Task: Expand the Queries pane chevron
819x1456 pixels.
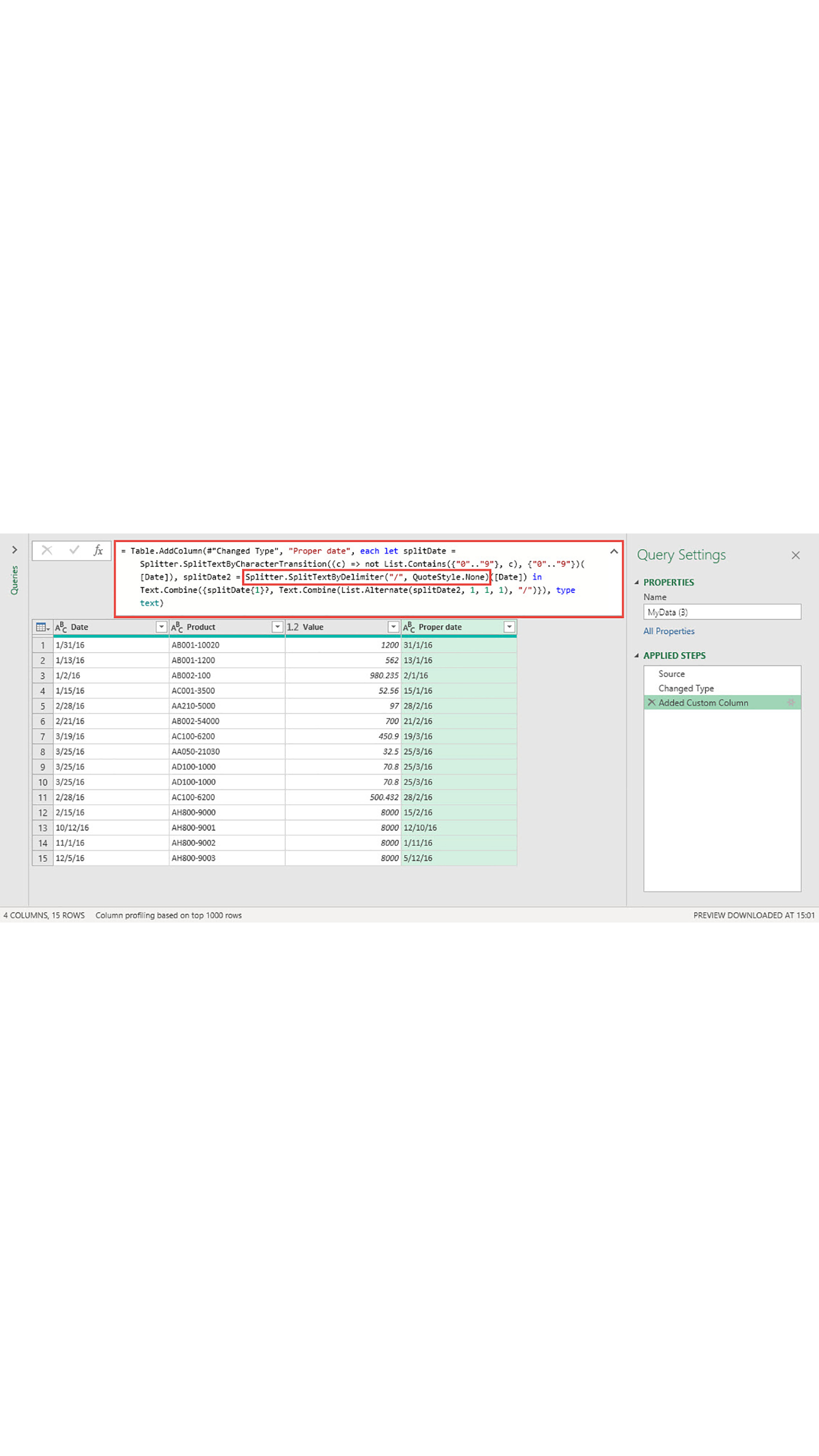Action: click(x=15, y=550)
